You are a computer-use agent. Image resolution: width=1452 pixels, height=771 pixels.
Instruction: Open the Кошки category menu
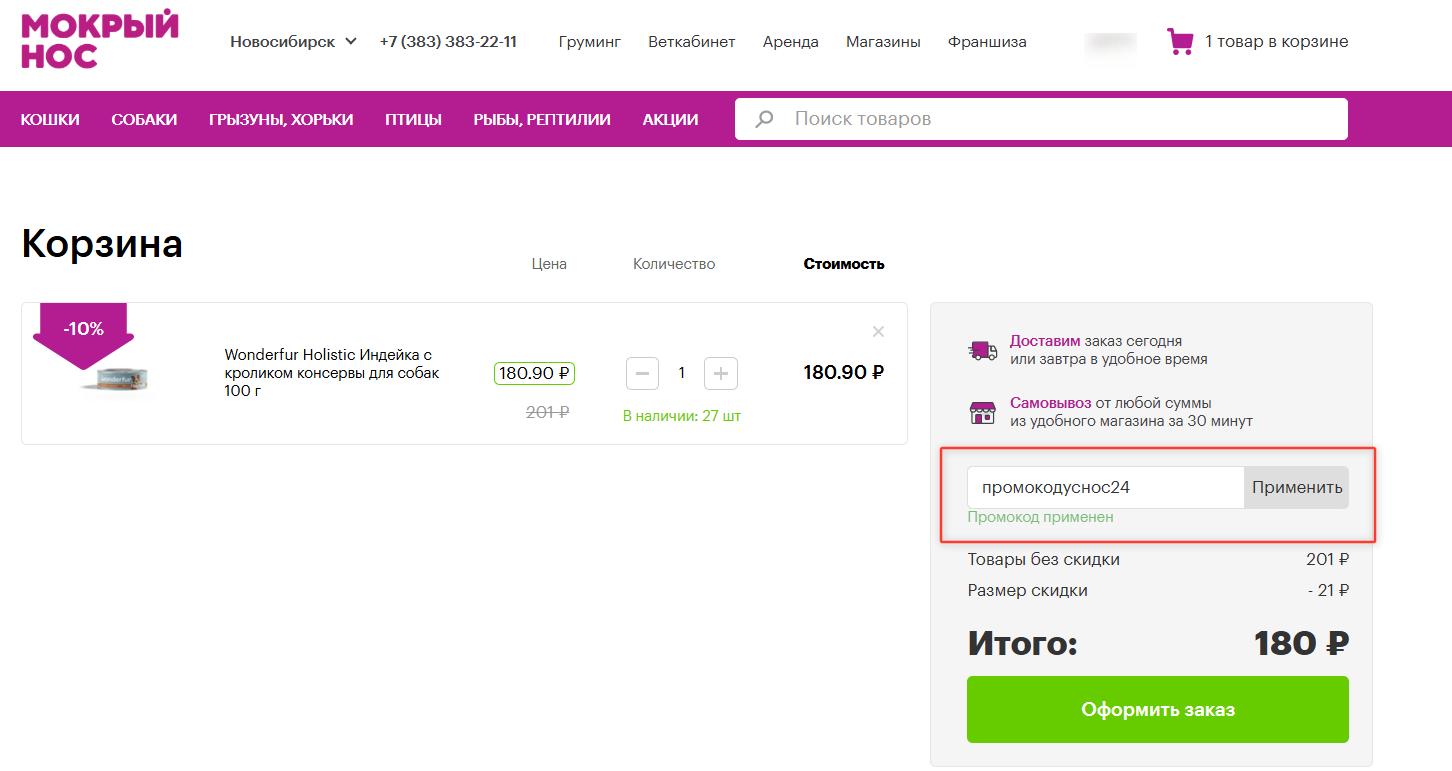click(x=50, y=120)
